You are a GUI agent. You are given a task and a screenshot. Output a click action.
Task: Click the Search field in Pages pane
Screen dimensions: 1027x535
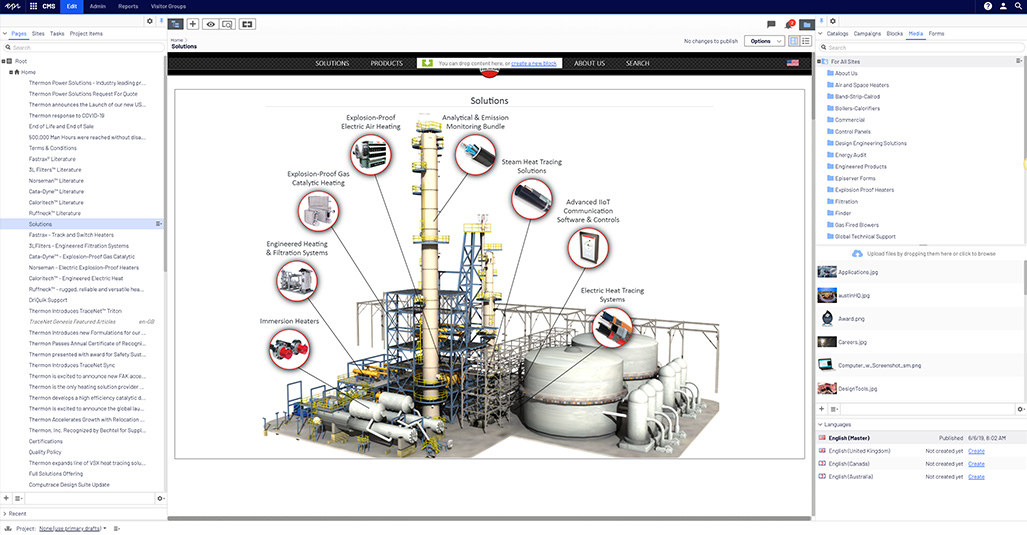tap(85, 47)
